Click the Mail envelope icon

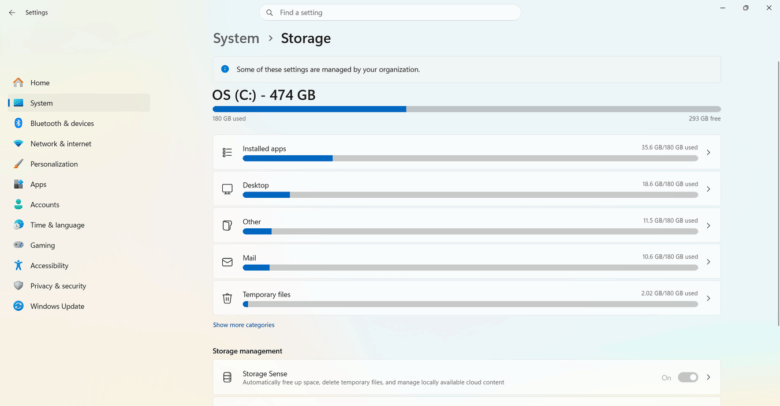(x=227, y=262)
